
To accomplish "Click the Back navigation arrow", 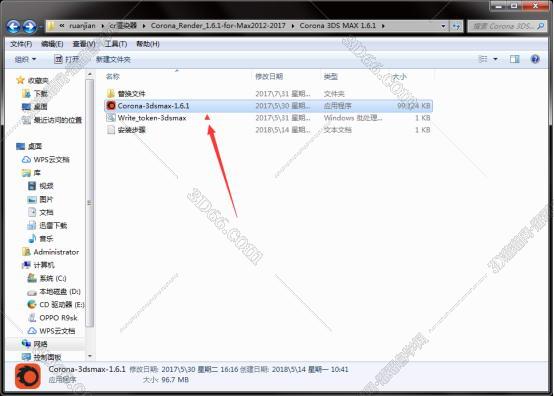I will point(13,26).
